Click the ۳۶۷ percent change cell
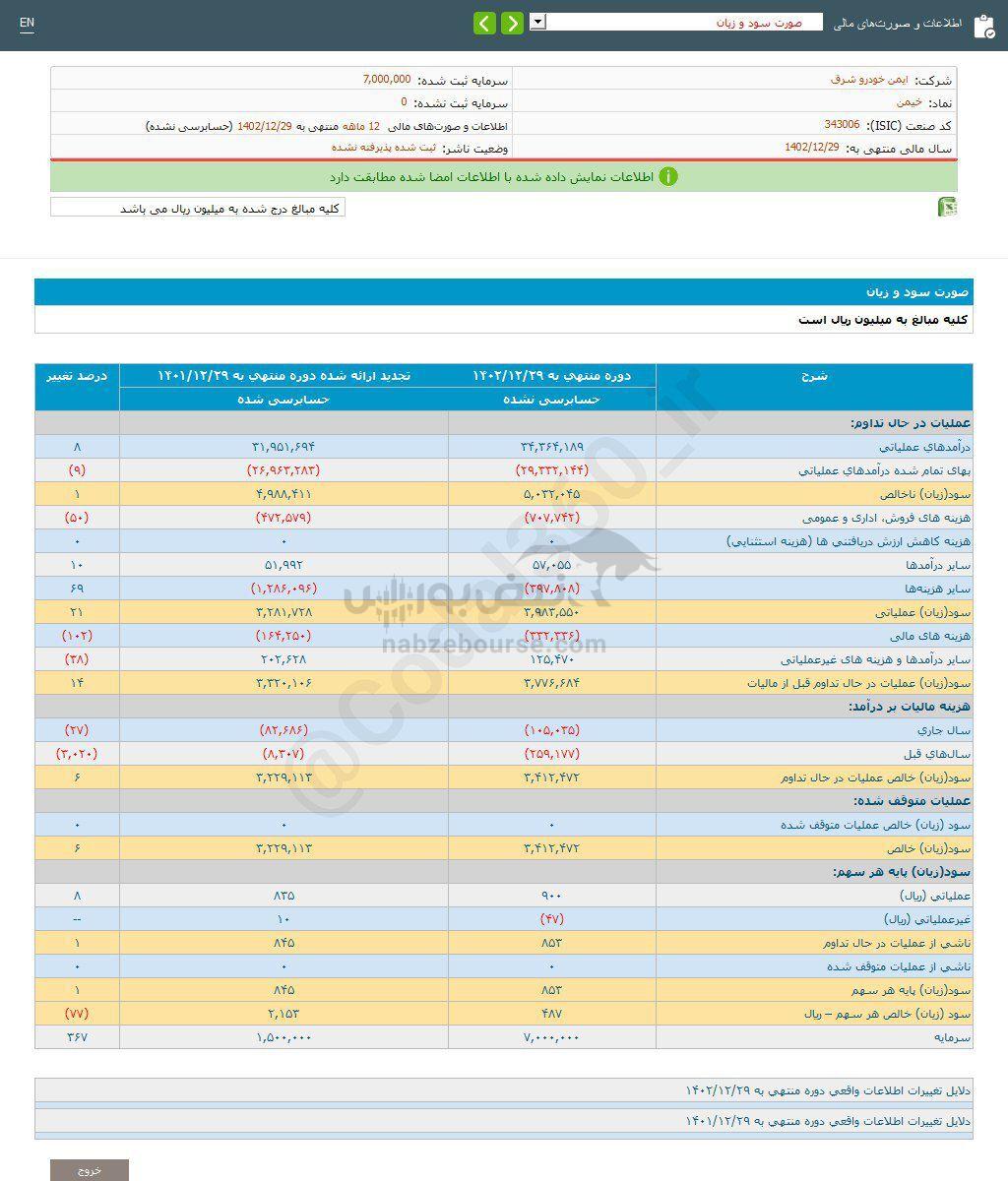1008x1181 pixels. 78,1037
